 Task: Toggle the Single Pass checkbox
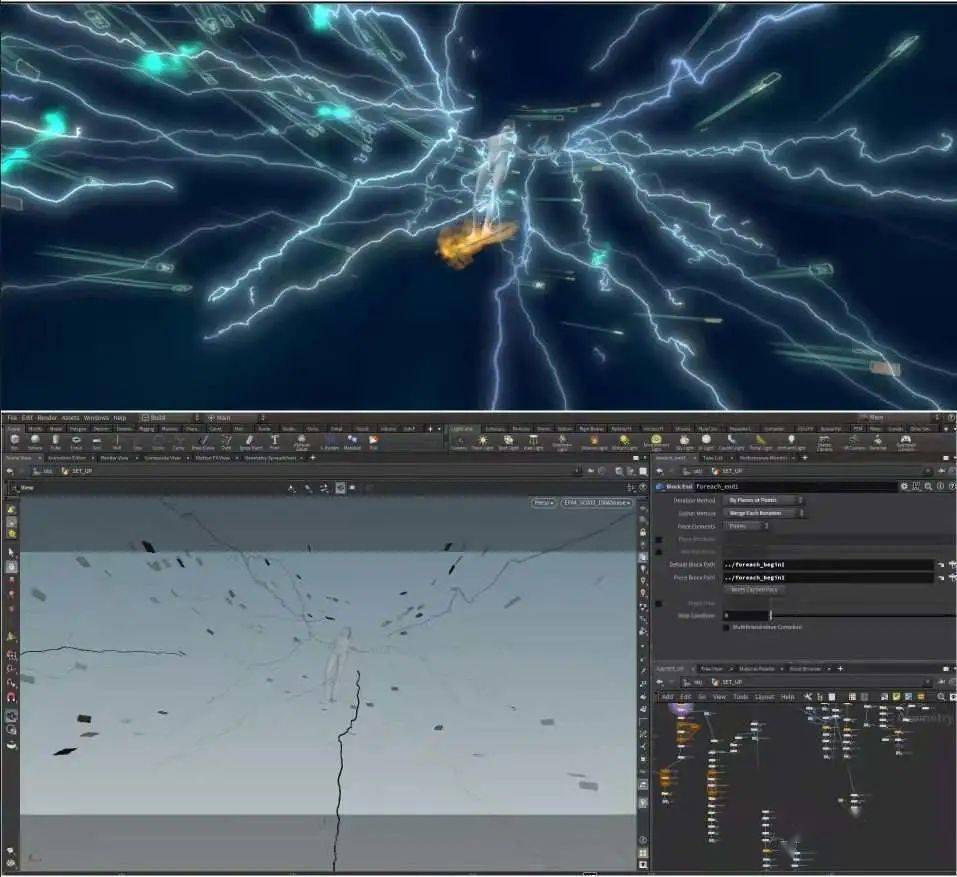658,603
